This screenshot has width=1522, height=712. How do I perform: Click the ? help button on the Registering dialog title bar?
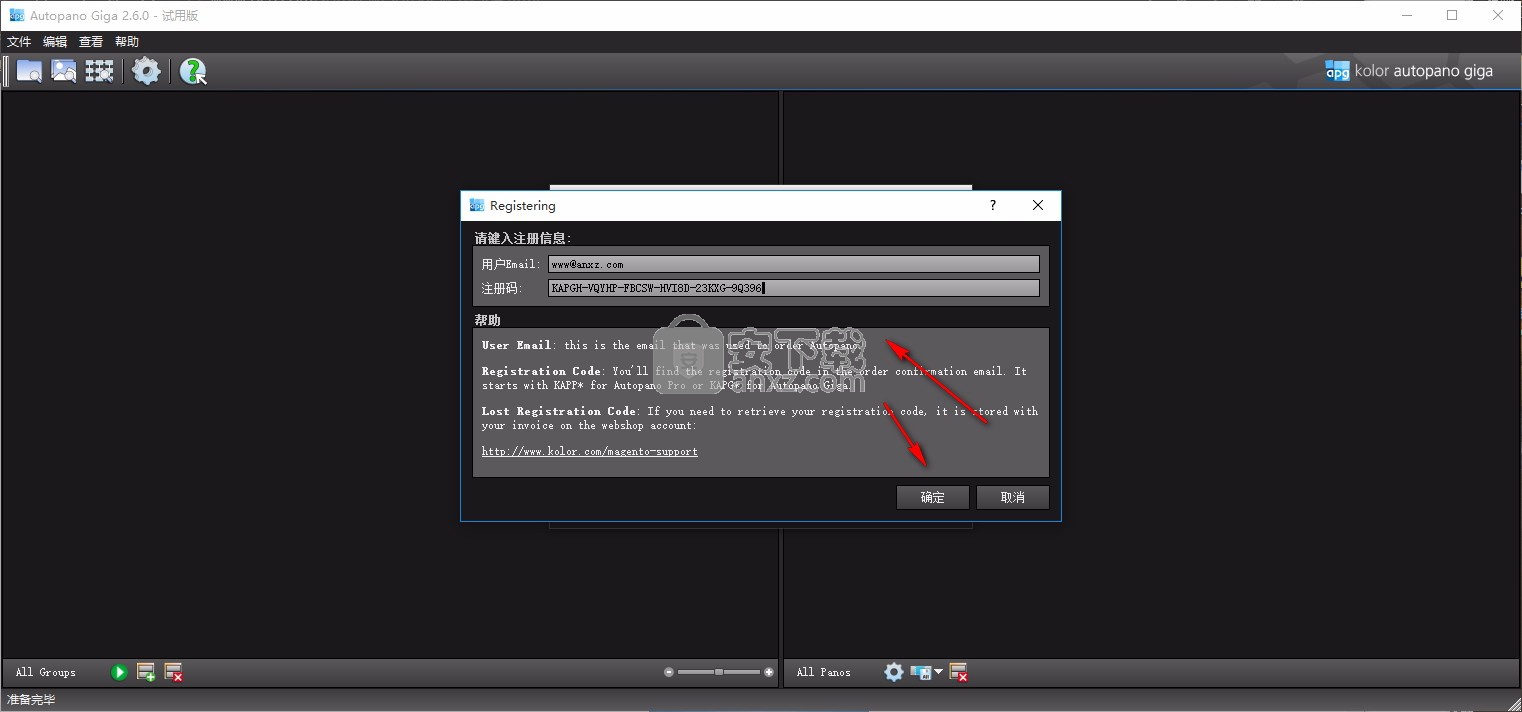click(x=993, y=205)
